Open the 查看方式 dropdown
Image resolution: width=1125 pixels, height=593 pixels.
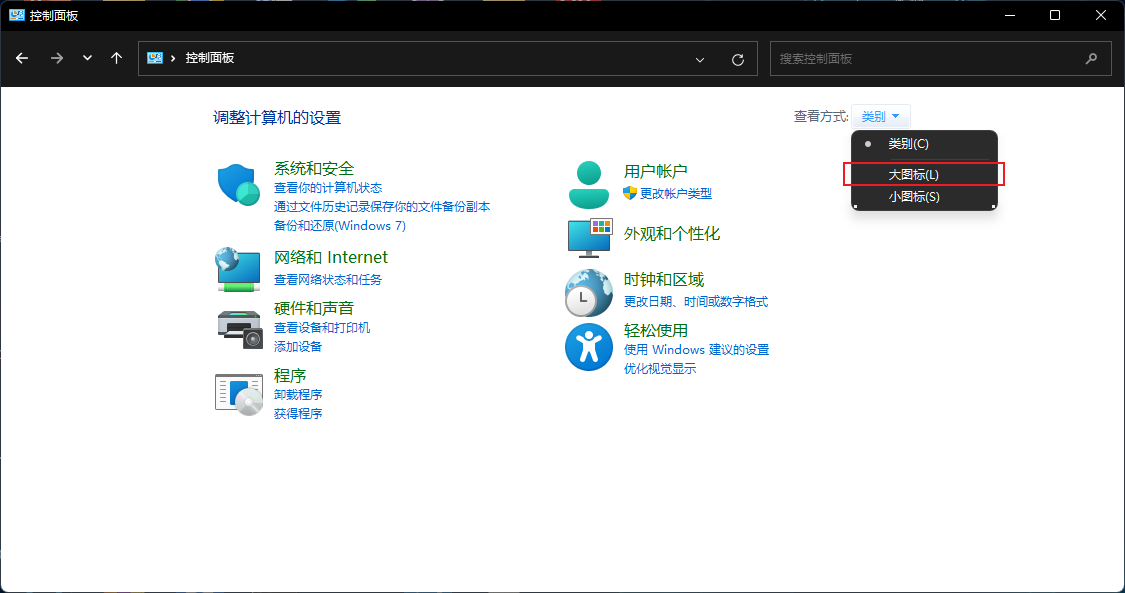click(879, 116)
